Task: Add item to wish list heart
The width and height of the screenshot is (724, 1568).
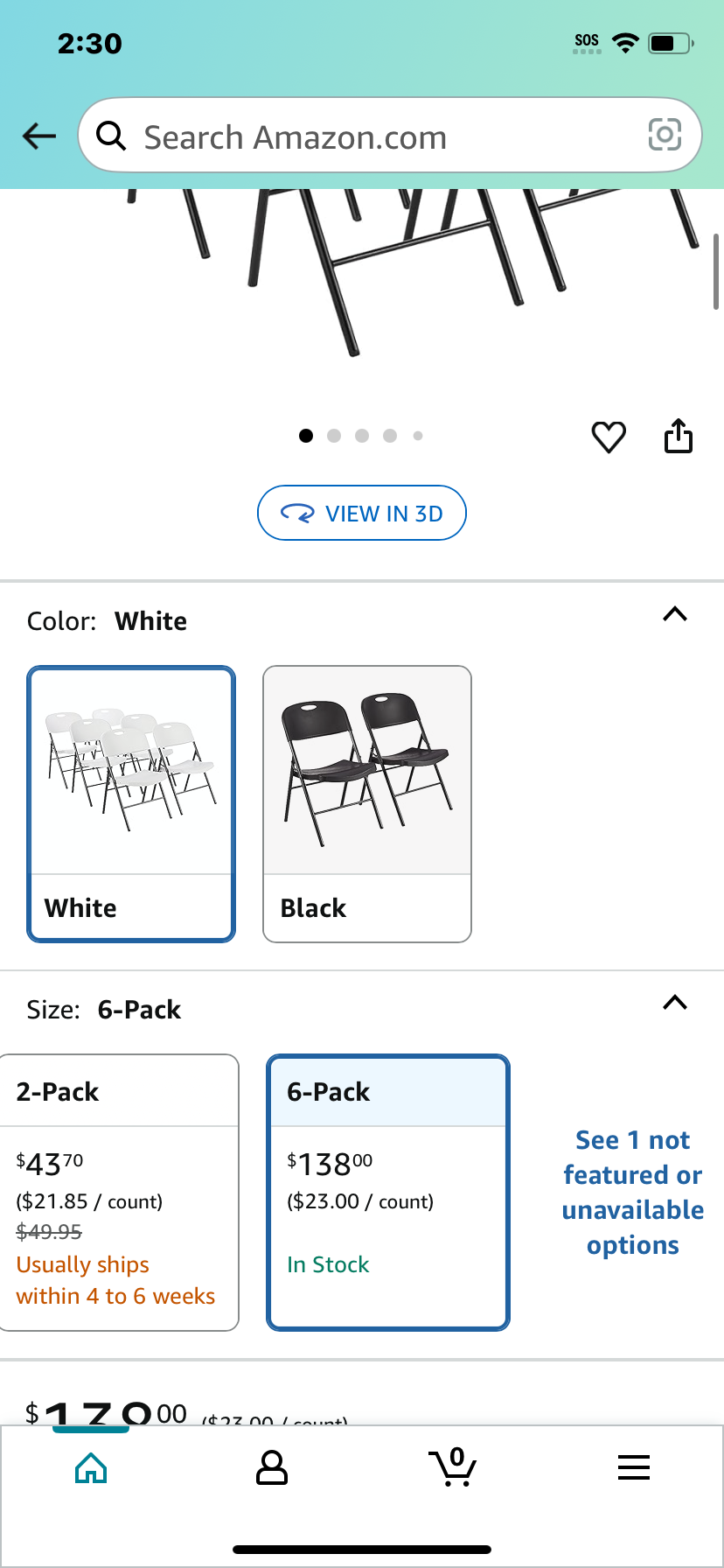Action: click(609, 437)
